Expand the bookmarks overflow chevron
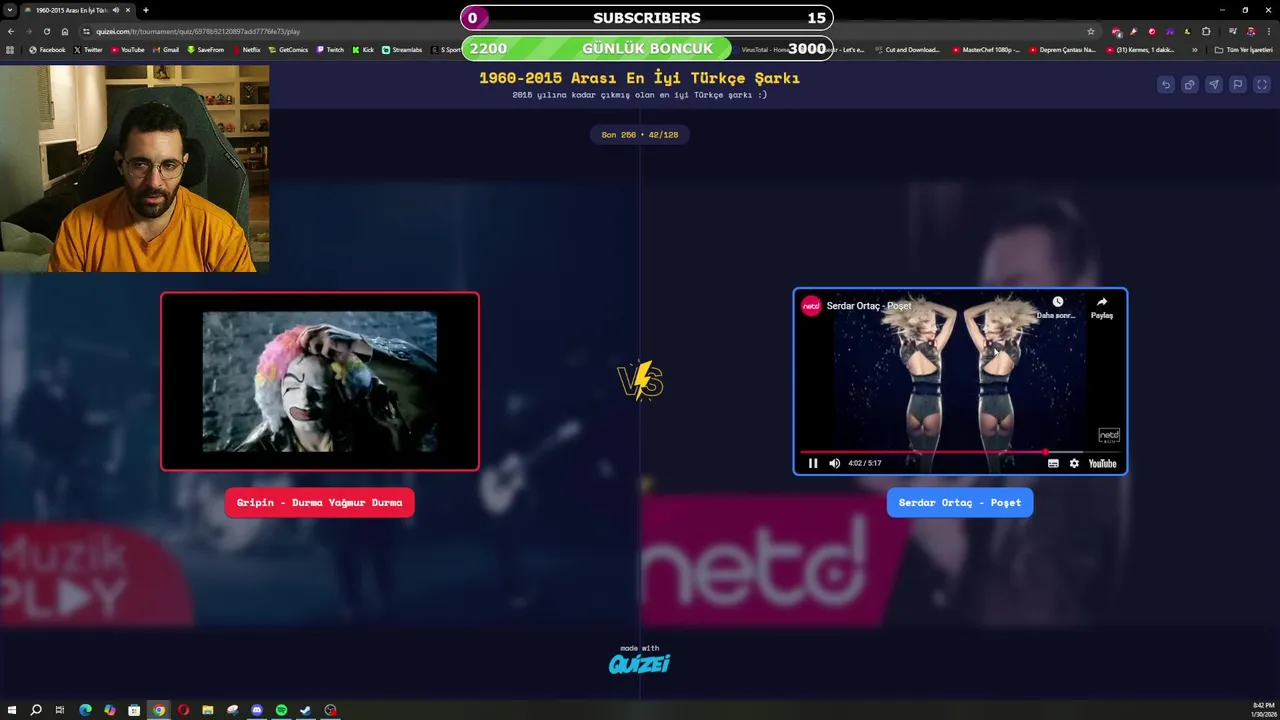This screenshot has height=720, width=1280. click(x=1194, y=50)
